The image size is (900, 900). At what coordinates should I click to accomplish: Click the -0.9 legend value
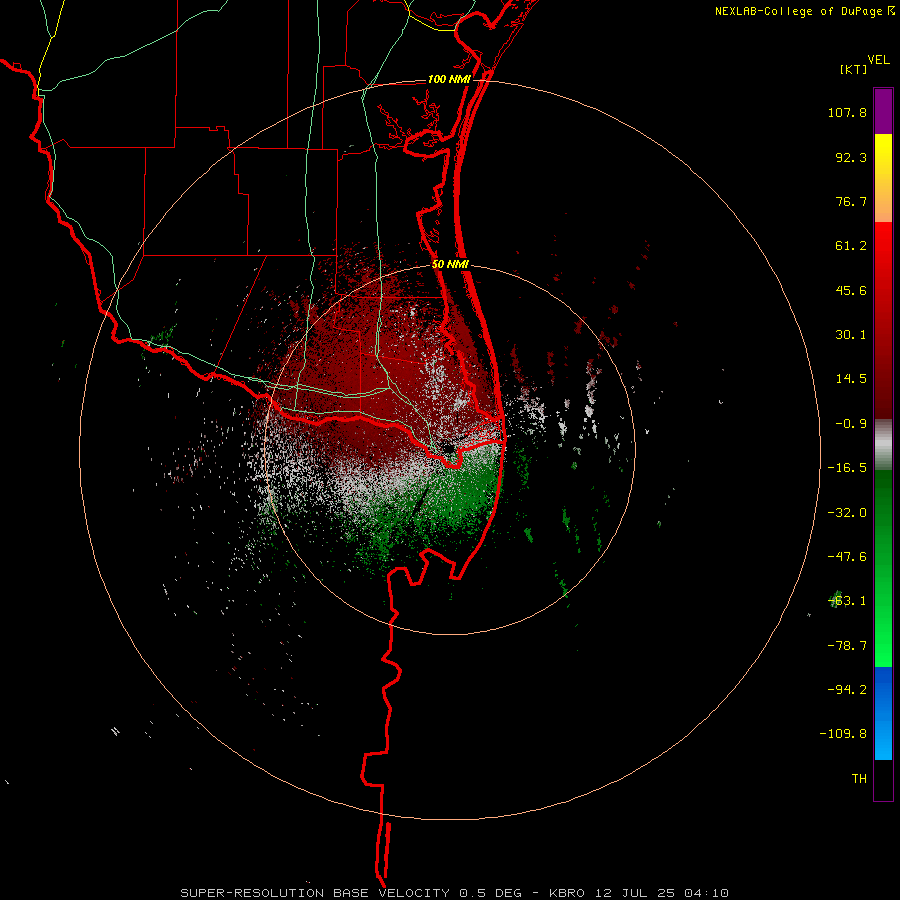[851, 424]
